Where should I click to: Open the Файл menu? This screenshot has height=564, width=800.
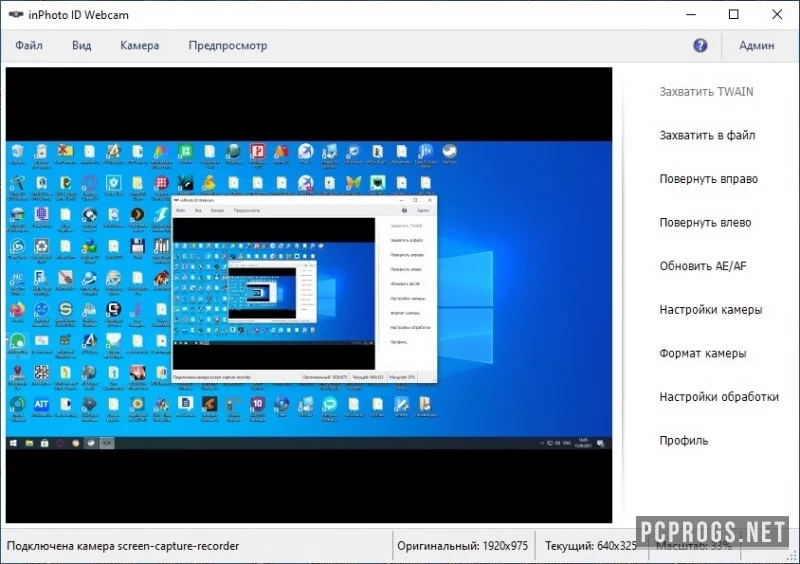click(29, 45)
